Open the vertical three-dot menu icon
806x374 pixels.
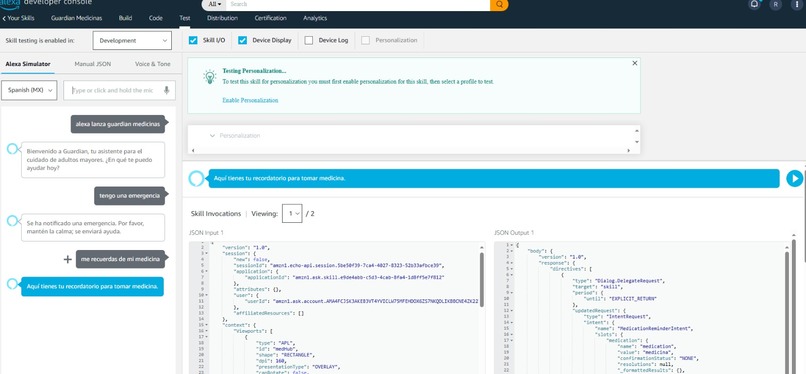coord(797,4)
